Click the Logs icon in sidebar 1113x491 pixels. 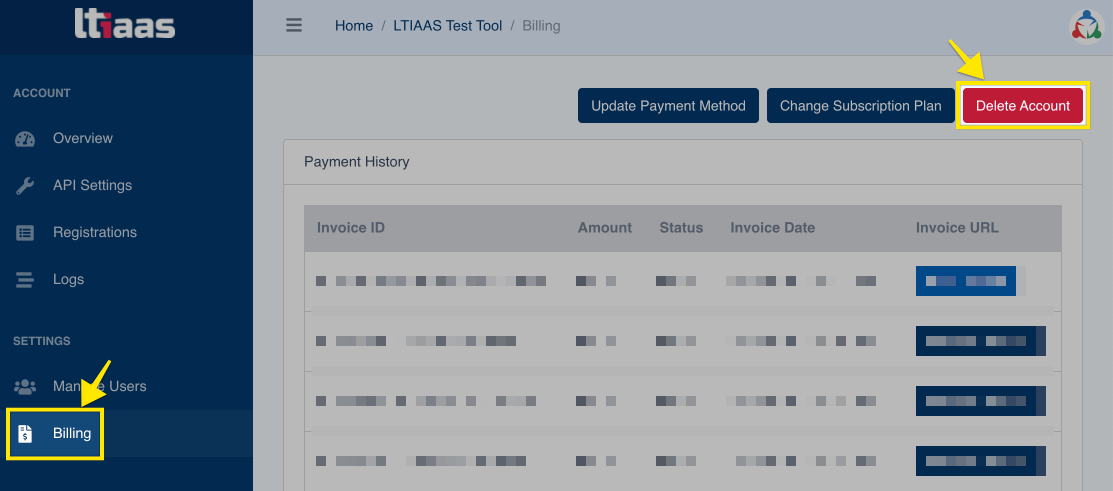(25, 280)
